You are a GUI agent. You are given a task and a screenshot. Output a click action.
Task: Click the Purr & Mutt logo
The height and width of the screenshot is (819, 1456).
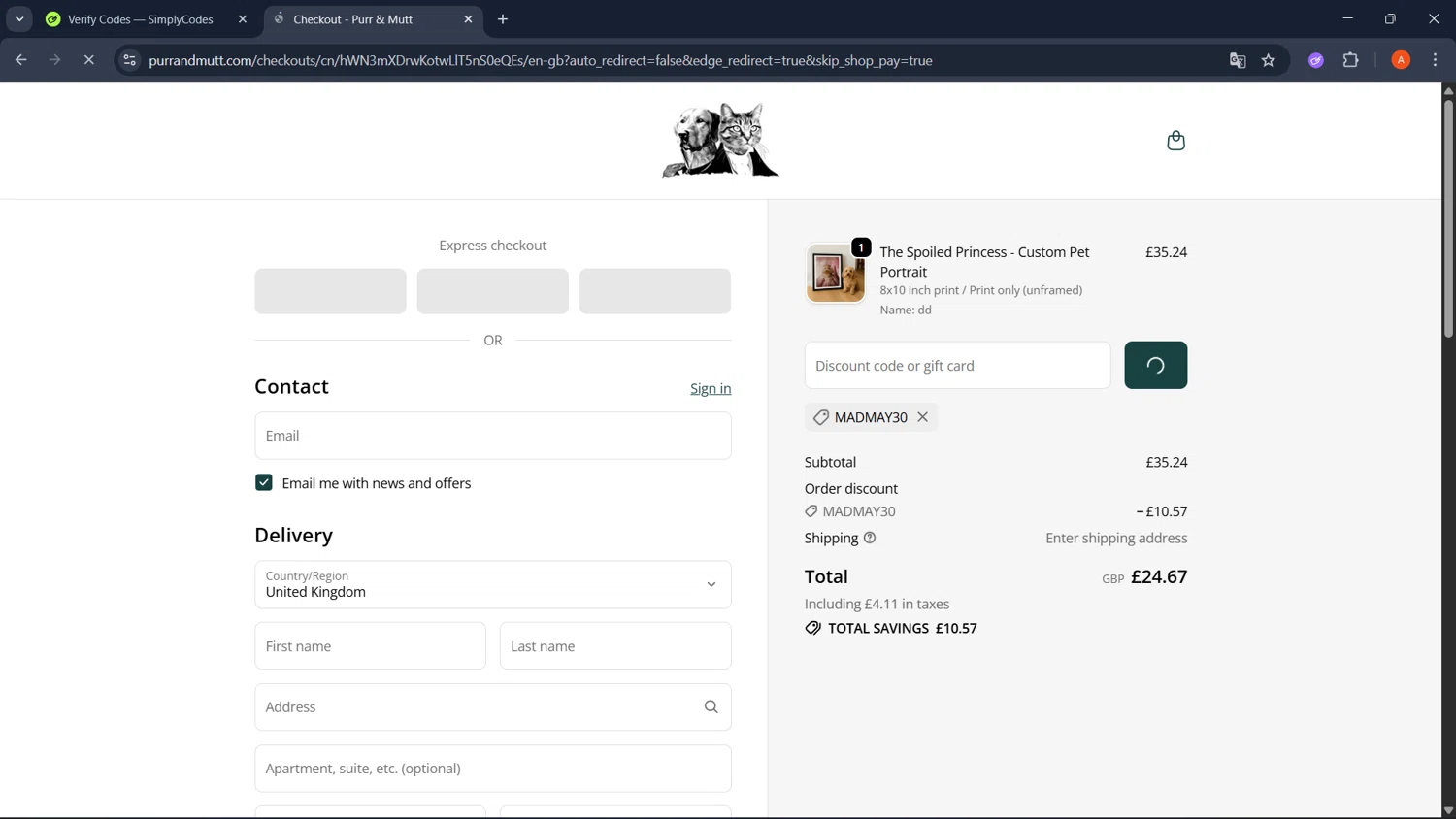(720, 141)
